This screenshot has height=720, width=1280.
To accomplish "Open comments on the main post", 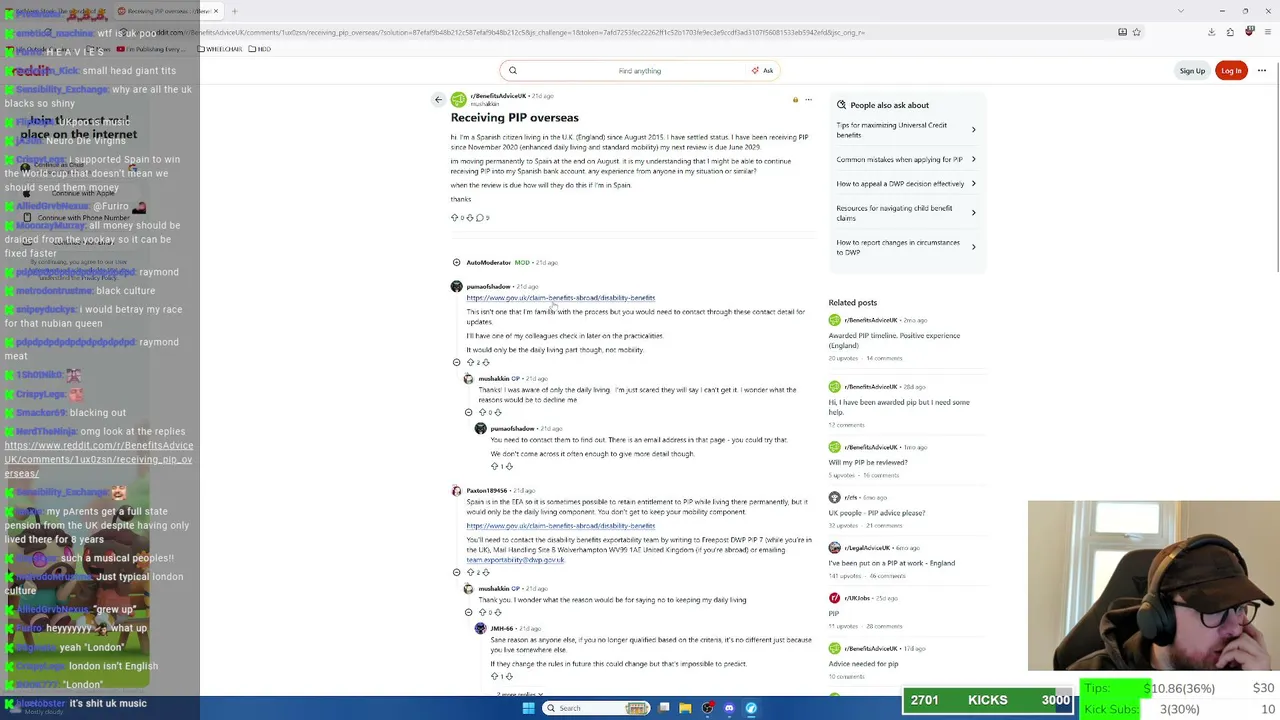I will coord(482,217).
